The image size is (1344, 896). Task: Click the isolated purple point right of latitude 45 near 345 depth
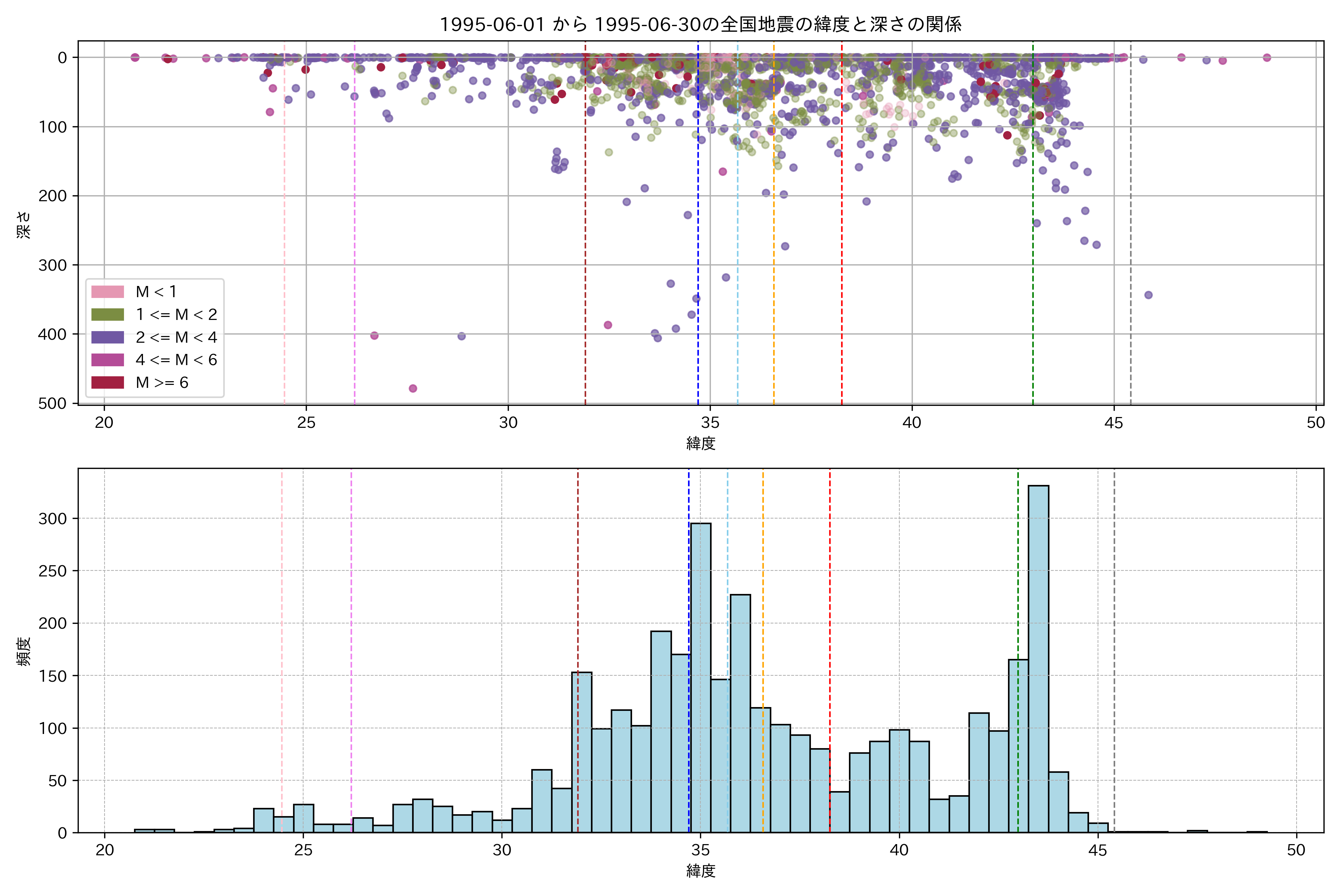1148,295
